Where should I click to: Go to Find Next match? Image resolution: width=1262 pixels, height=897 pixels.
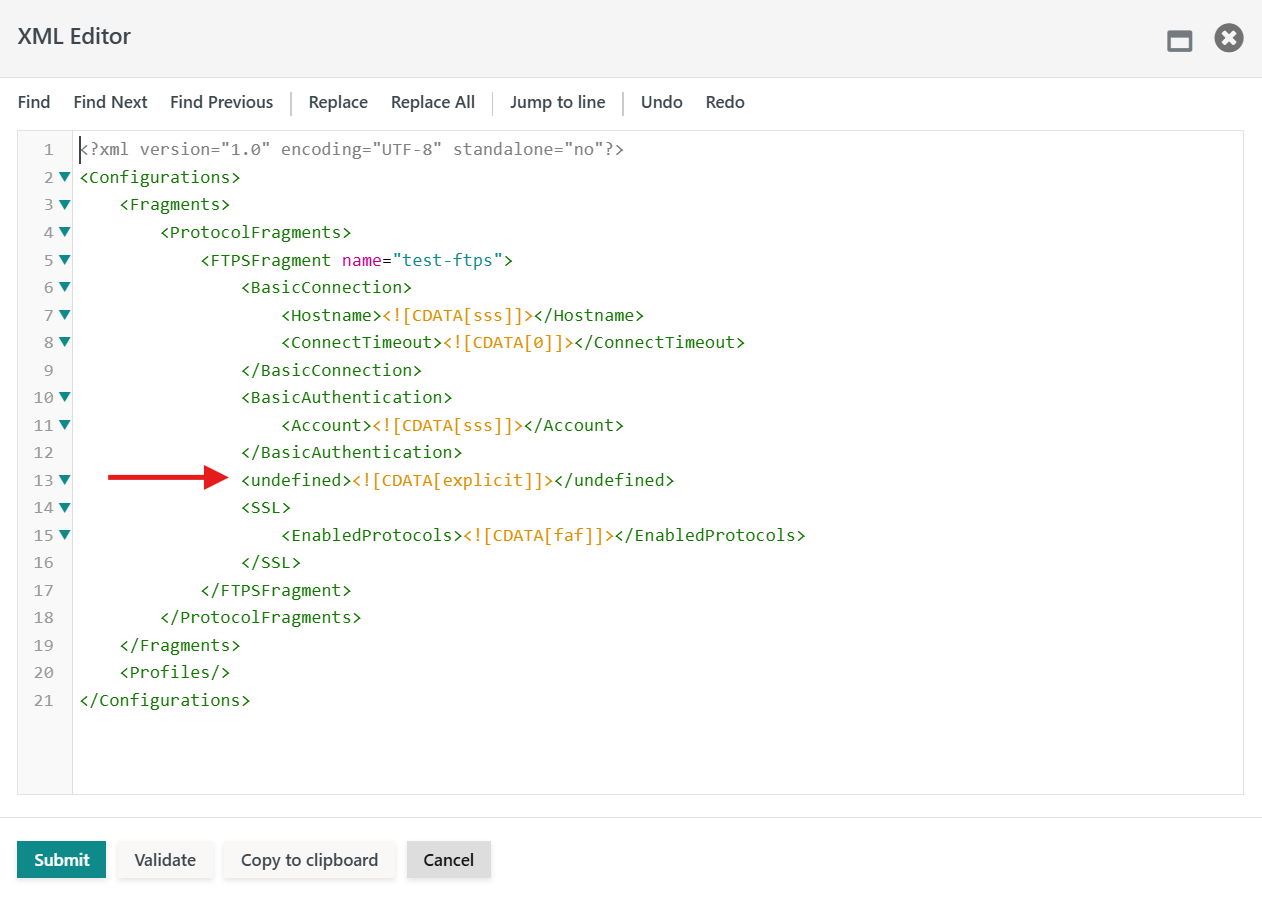[110, 102]
